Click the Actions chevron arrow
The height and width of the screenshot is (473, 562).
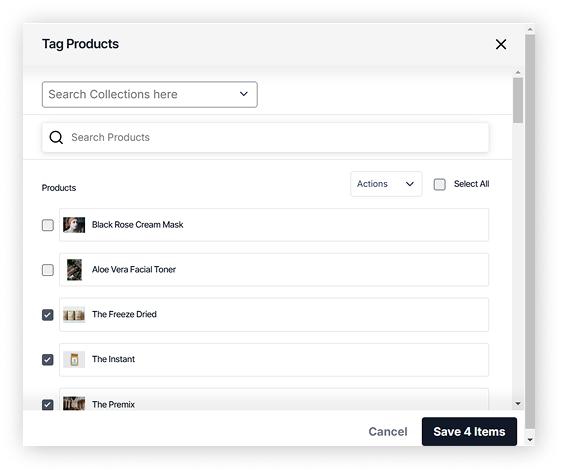click(x=410, y=184)
